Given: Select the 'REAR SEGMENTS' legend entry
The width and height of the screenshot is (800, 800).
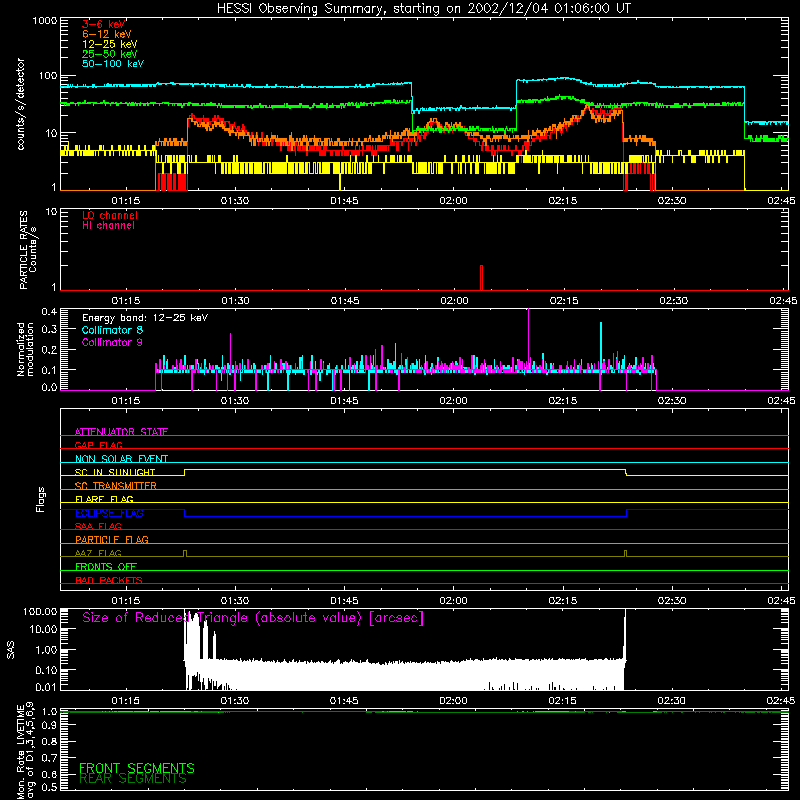Looking at the screenshot, I should pyautogui.click(x=133, y=779).
